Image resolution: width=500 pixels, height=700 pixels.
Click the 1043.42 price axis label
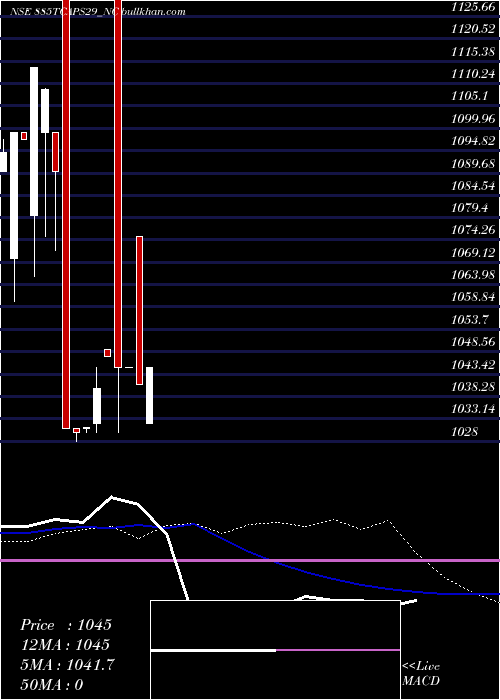472,365
